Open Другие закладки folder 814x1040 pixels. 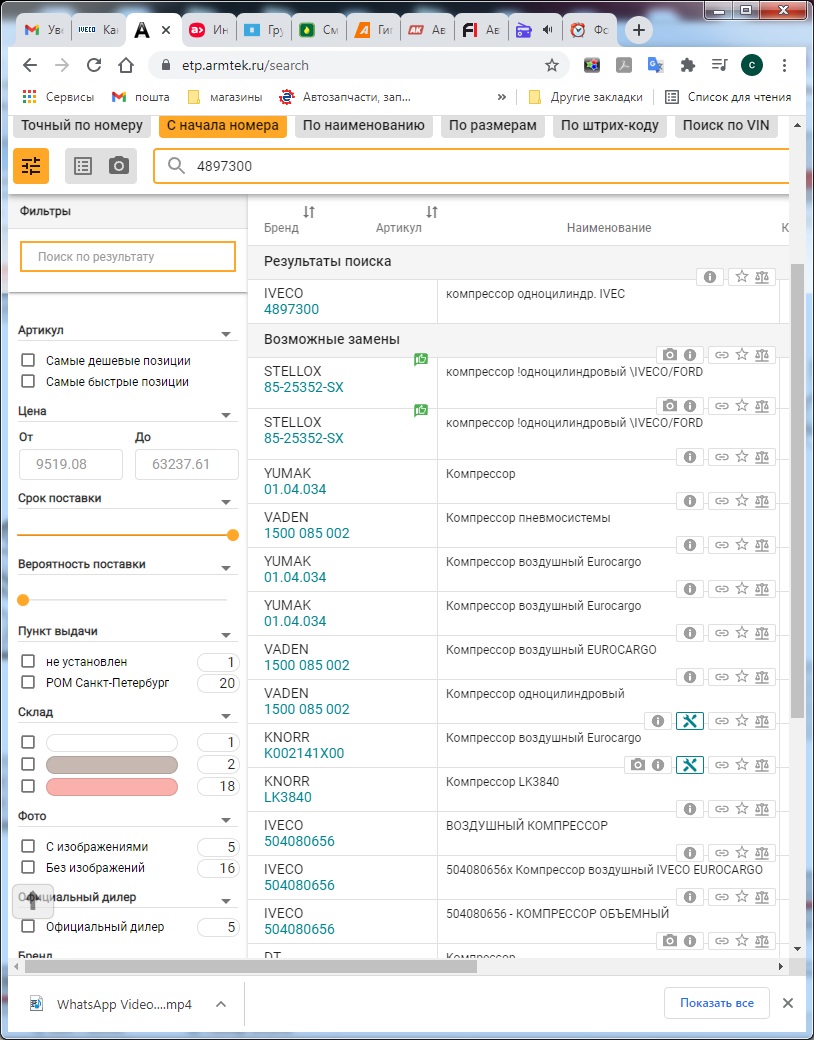(586, 97)
